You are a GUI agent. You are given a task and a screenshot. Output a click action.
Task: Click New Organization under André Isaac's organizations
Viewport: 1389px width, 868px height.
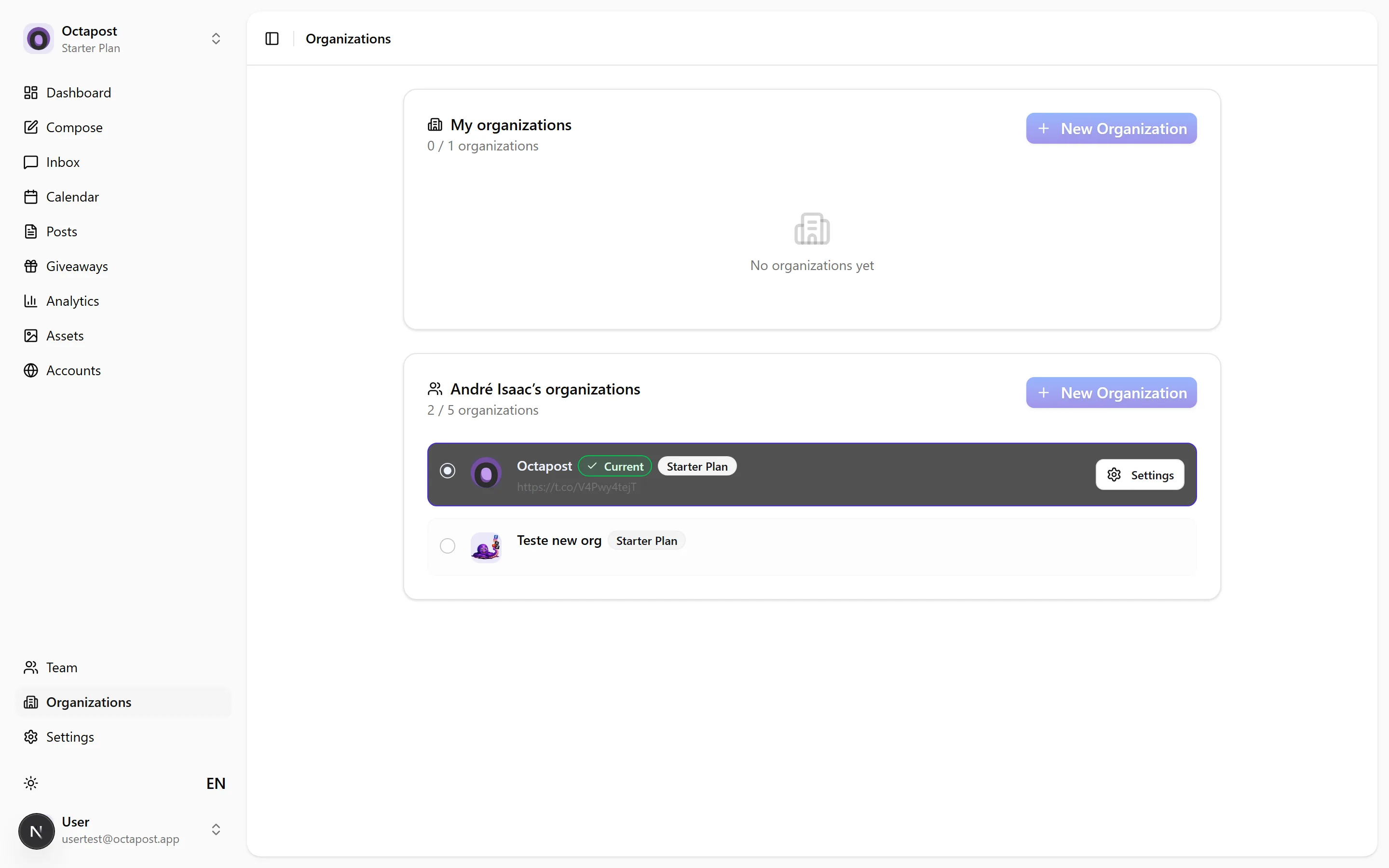1111,393
